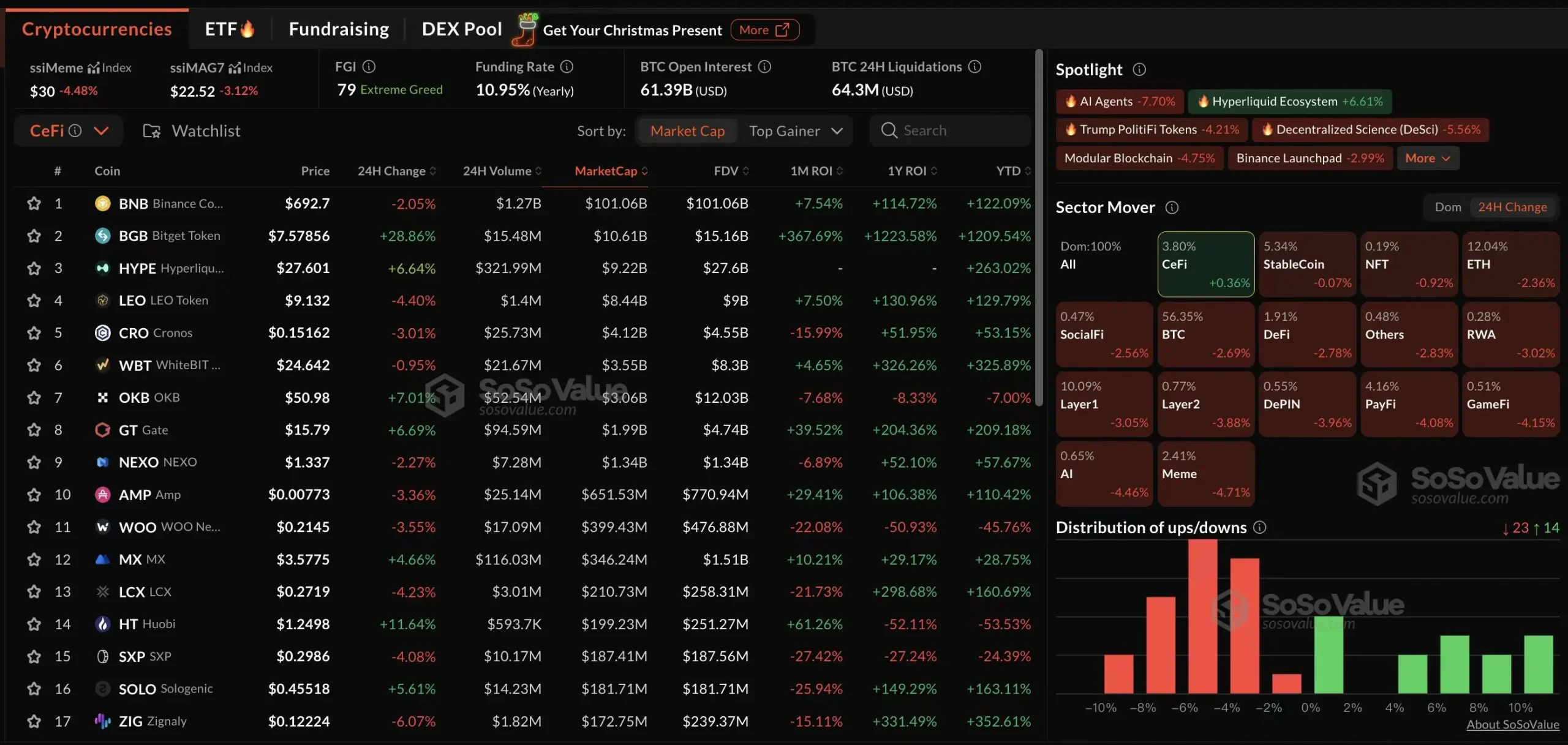Open the About SoSoValue link

pyautogui.click(x=1512, y=725)
